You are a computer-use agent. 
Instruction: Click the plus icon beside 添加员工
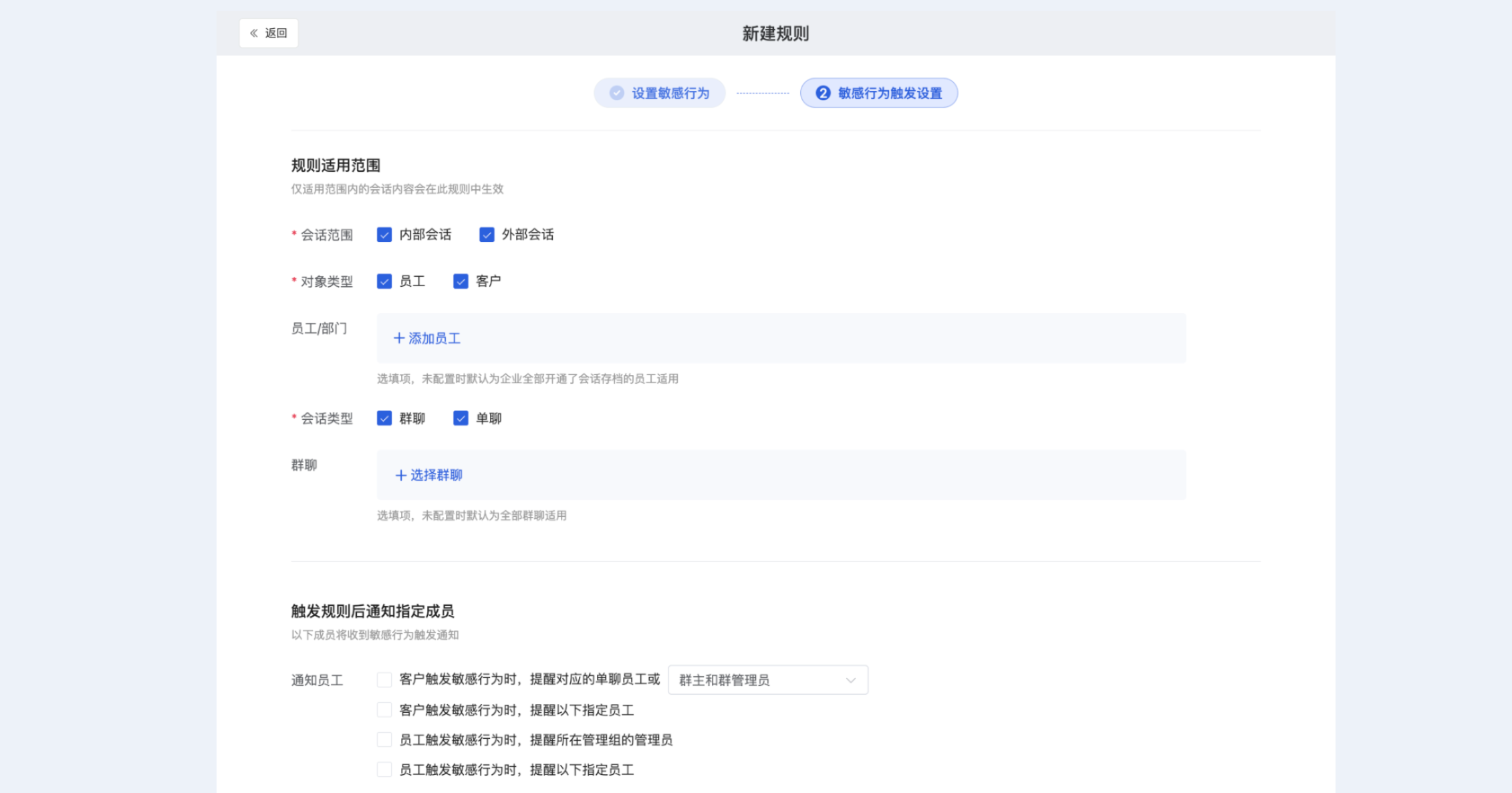pos(399,338)
